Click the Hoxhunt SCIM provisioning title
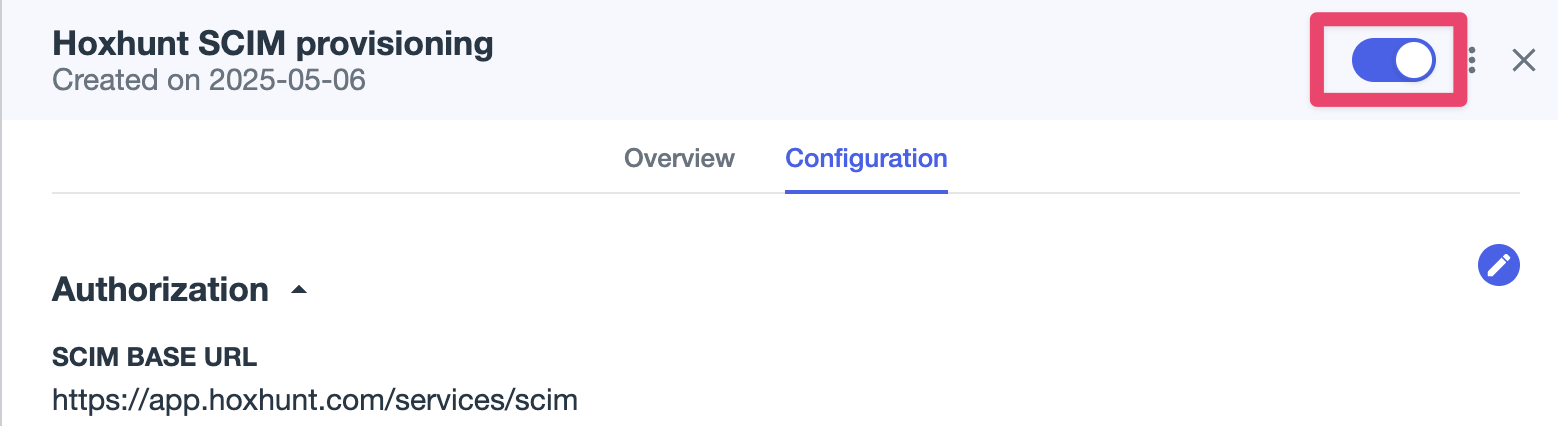 272,44
